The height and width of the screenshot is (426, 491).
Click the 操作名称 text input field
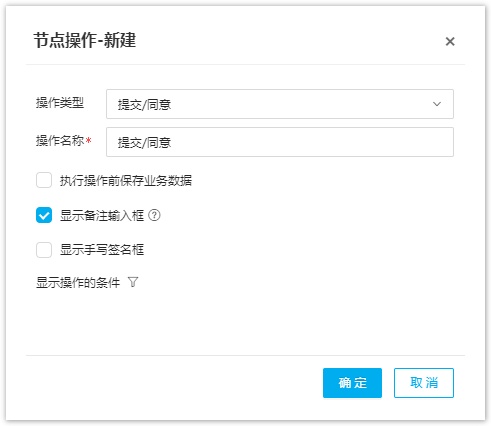pos(280,142)
